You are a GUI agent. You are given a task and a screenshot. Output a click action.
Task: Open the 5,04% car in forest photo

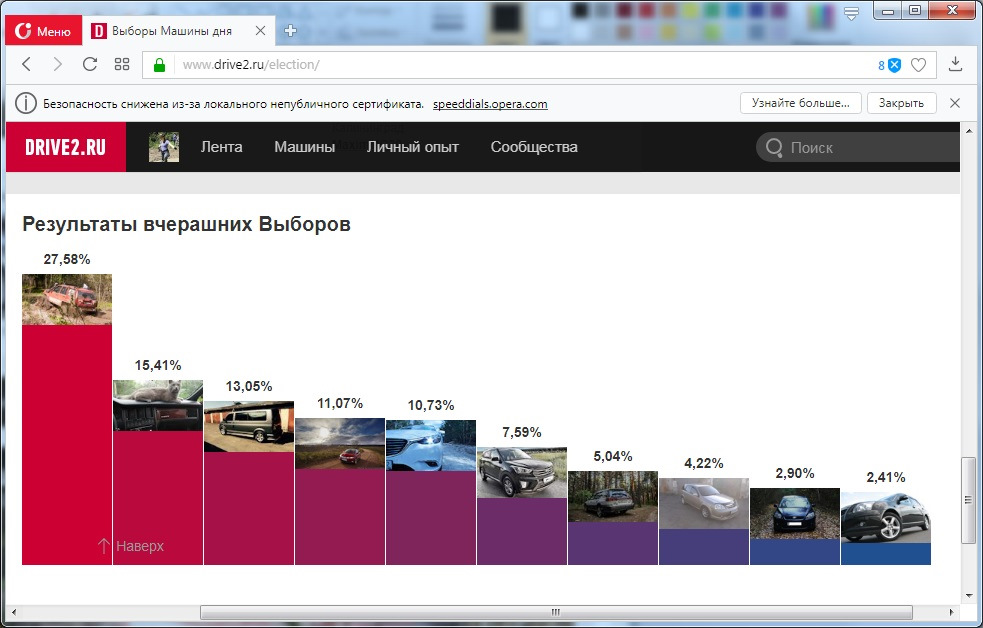(x=613, y=496)
